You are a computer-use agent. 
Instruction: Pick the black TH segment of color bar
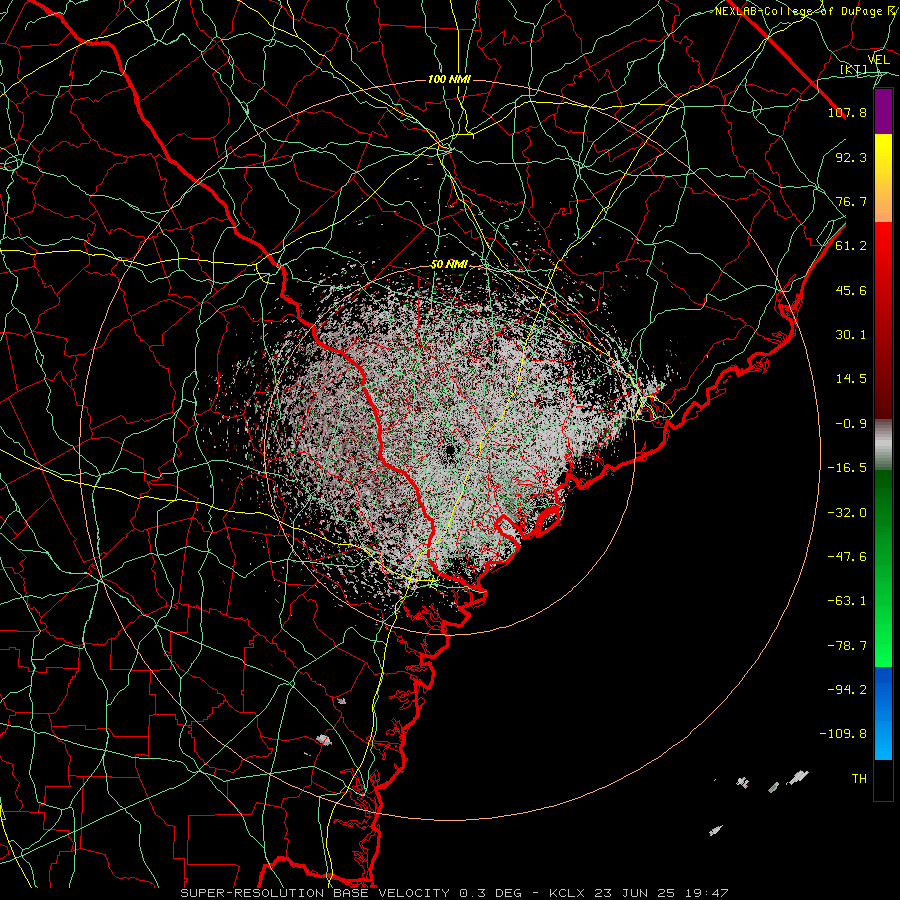pos(883,779)
